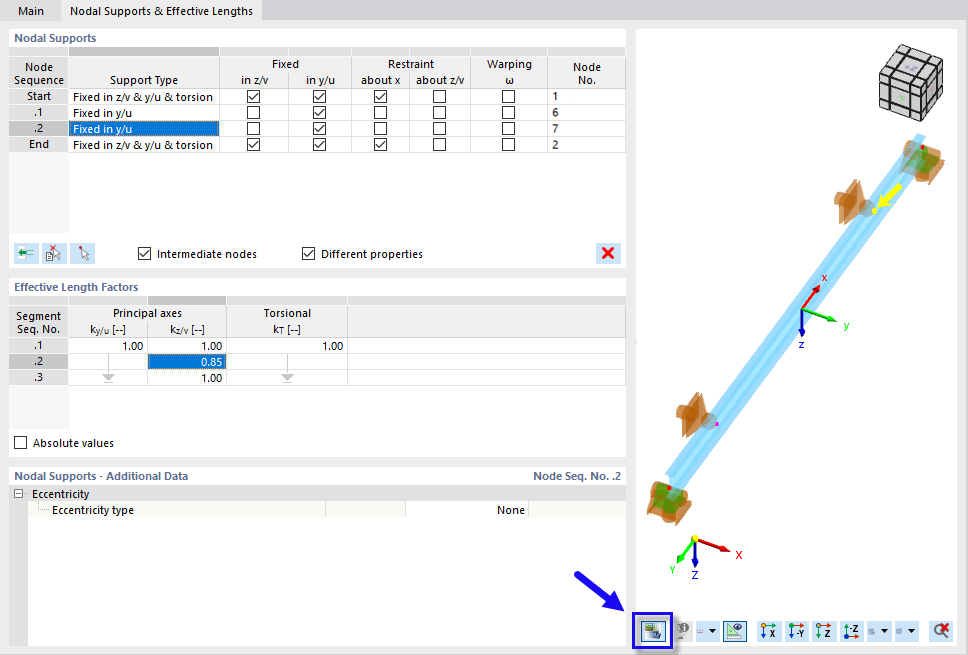
Task: Click the Eccentricity type label row
Action: tap(177, 510)
